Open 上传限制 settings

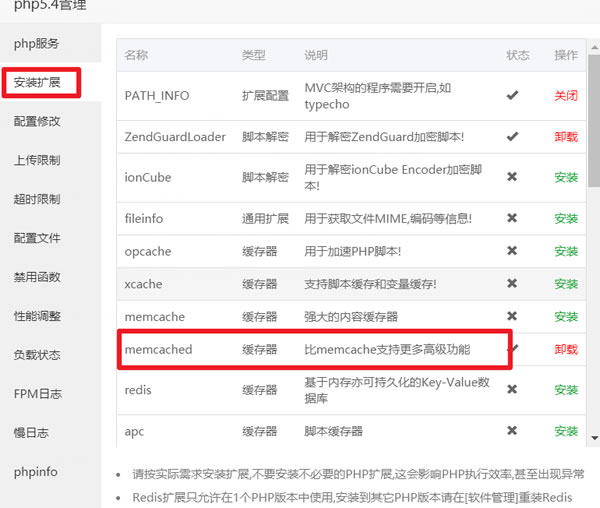[x=37, y=160]
